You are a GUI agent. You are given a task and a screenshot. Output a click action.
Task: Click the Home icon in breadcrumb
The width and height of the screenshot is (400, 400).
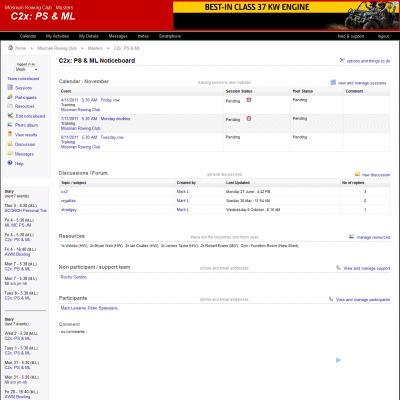coord(10,48)
